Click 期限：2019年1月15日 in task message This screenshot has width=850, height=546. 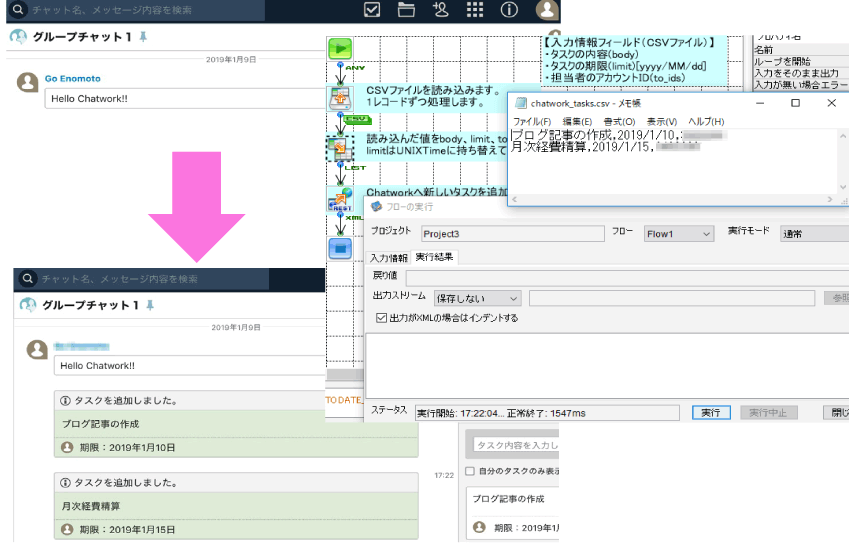pos(127,529)
